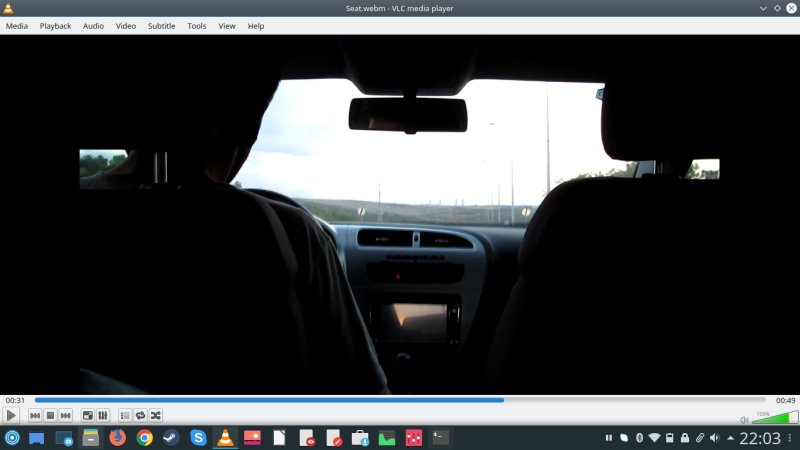Viewport: 800px width, 450px height.
Task: Seek on the playback progress bar
Action: click(x=401, y=401)
